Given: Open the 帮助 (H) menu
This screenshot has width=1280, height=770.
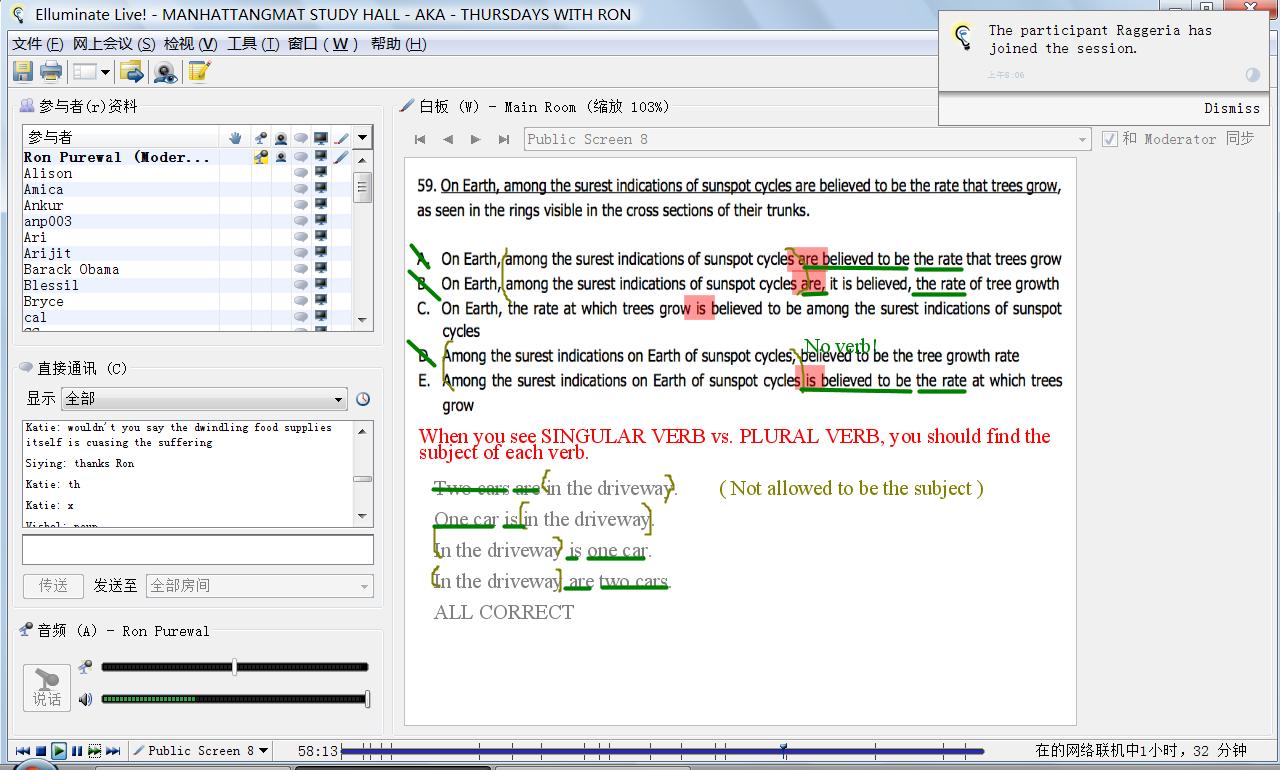Looking at the screenshot, I should point(398,44).
